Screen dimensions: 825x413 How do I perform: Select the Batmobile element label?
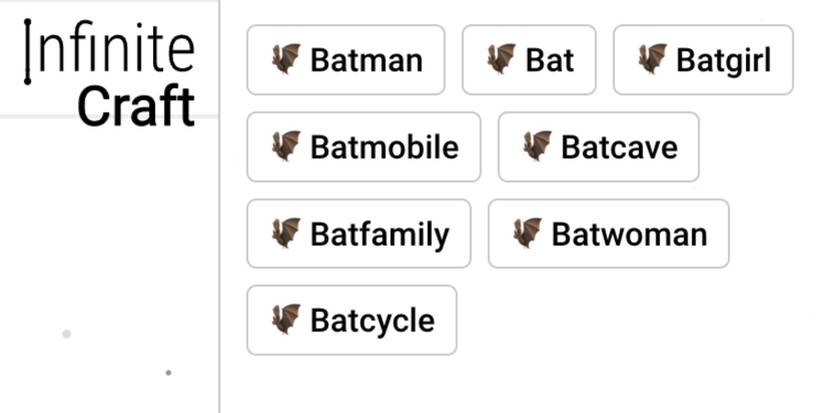click(x=384, y=147)
